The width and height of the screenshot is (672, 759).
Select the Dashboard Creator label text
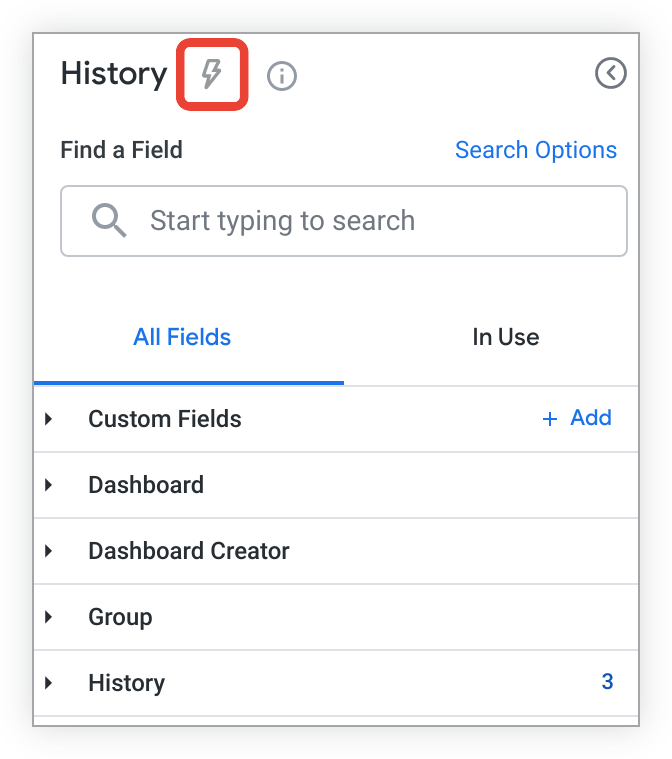[189, 551]
